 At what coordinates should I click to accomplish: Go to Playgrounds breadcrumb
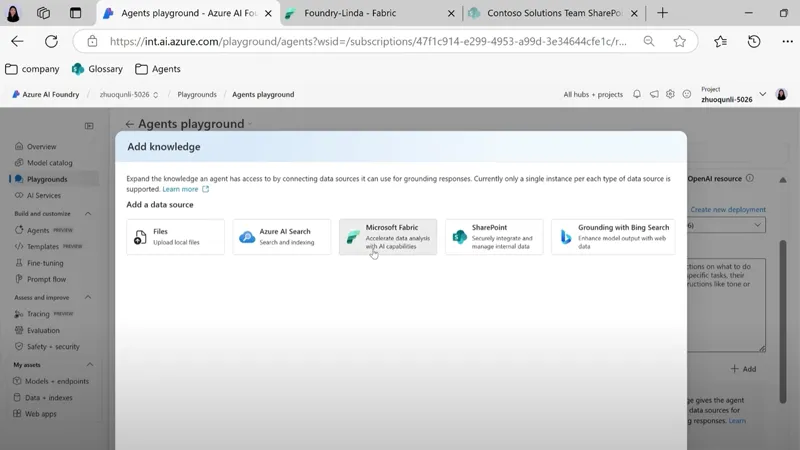tap(197, 94)
